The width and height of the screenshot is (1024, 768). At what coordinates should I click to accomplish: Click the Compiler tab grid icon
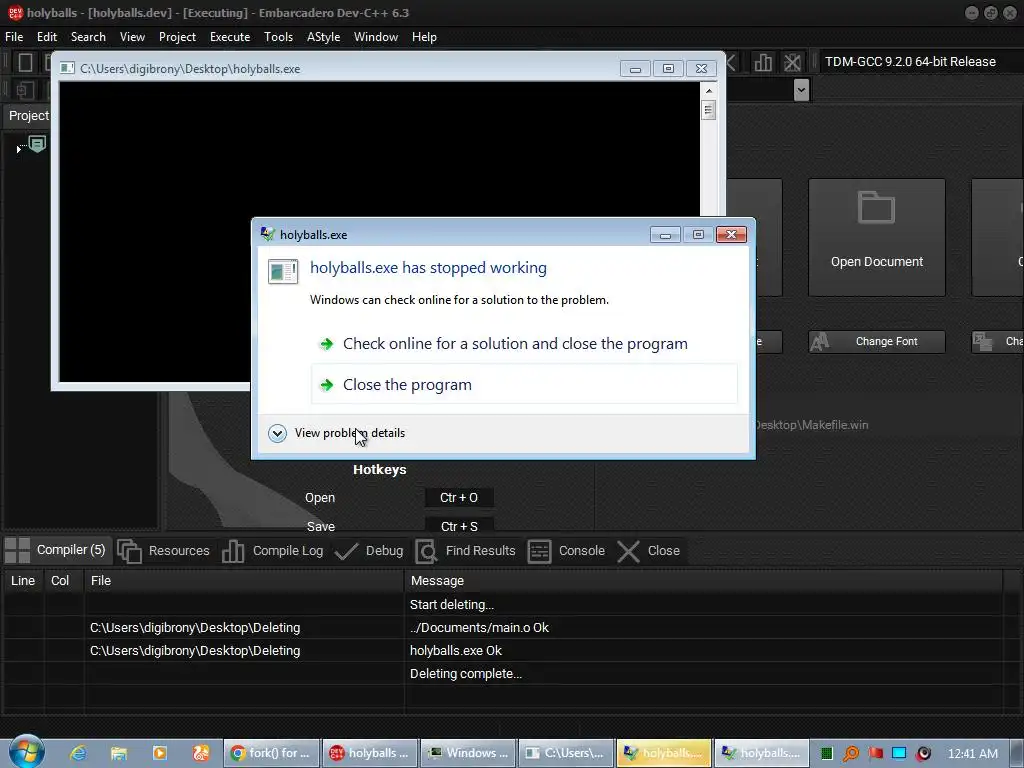(18, 551)
